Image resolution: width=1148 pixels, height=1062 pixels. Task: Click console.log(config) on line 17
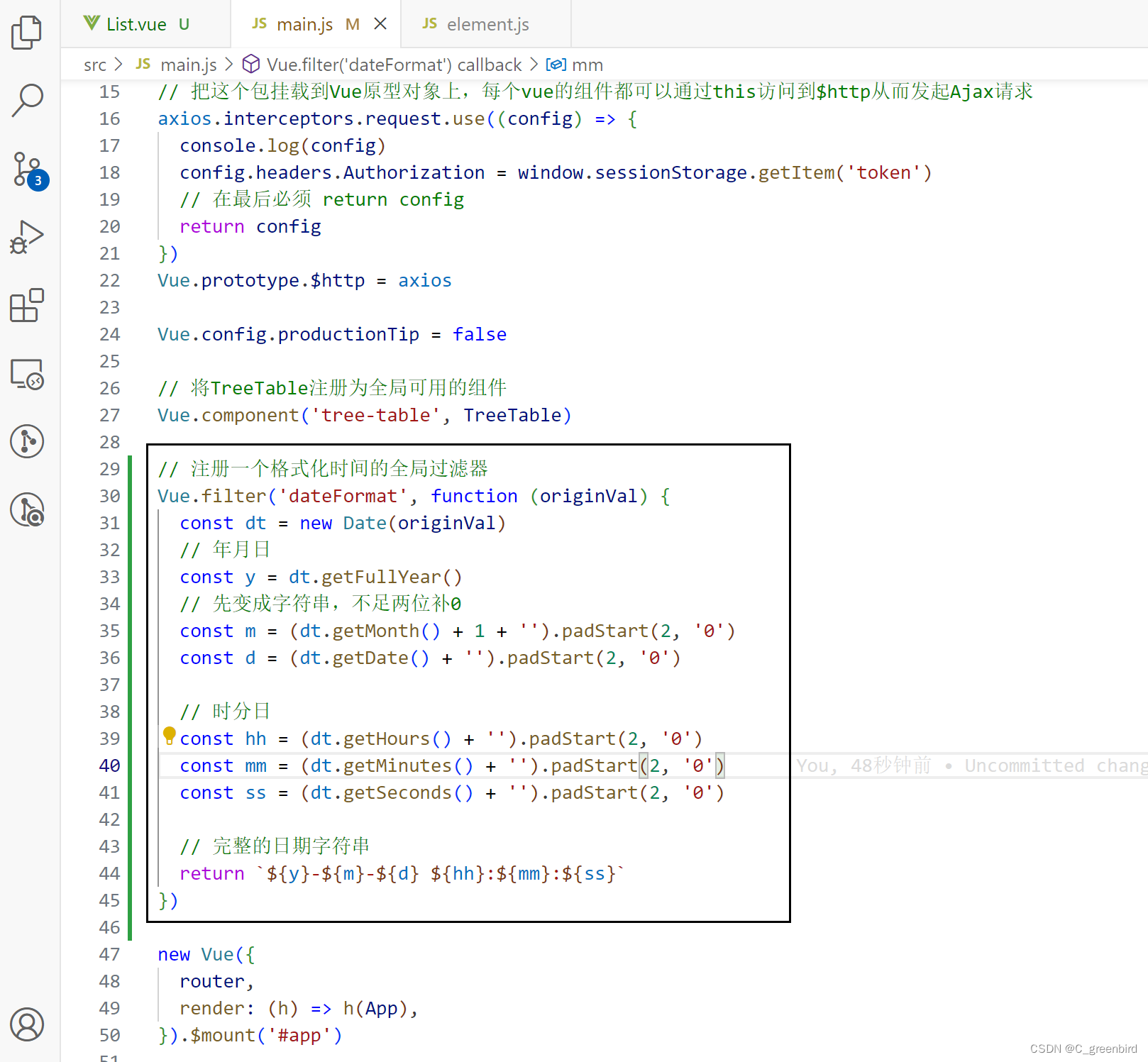click(283, 145)
